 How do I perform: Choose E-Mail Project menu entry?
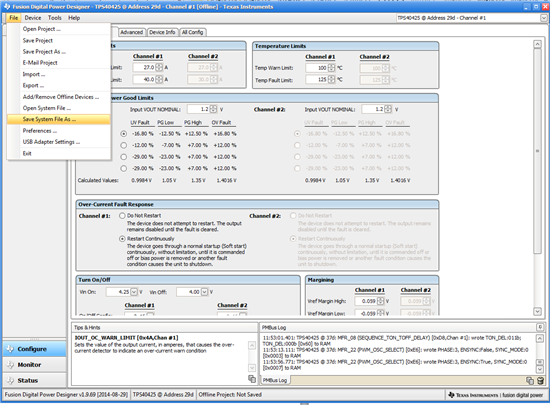59,63
